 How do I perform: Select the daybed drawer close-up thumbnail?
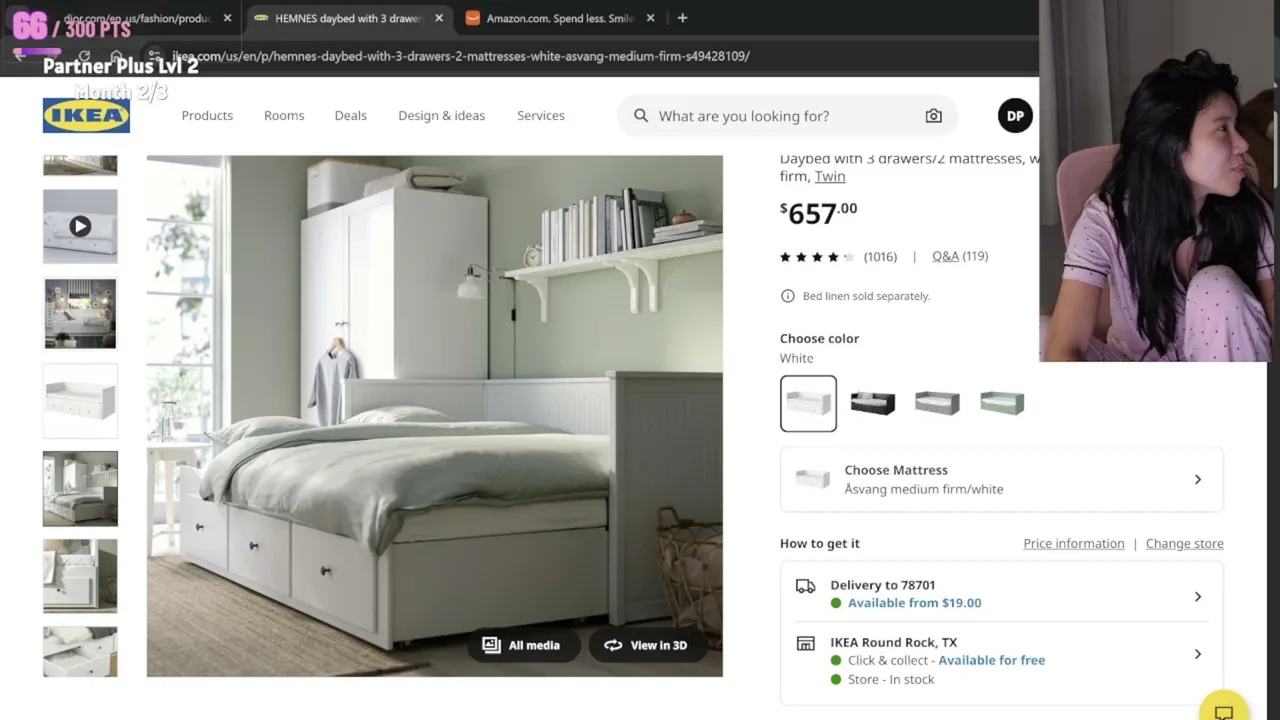tap(80, 576)
